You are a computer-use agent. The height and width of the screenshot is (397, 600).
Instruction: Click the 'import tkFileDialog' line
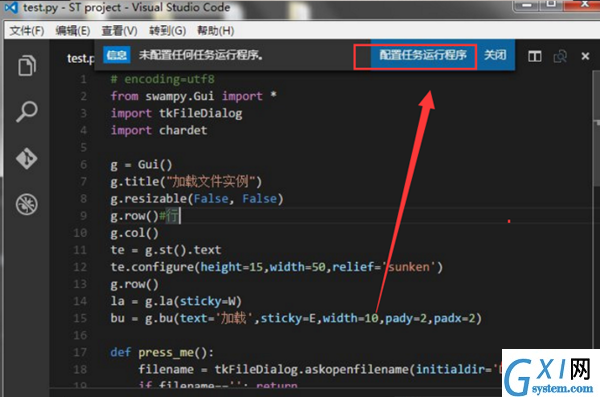176,113
